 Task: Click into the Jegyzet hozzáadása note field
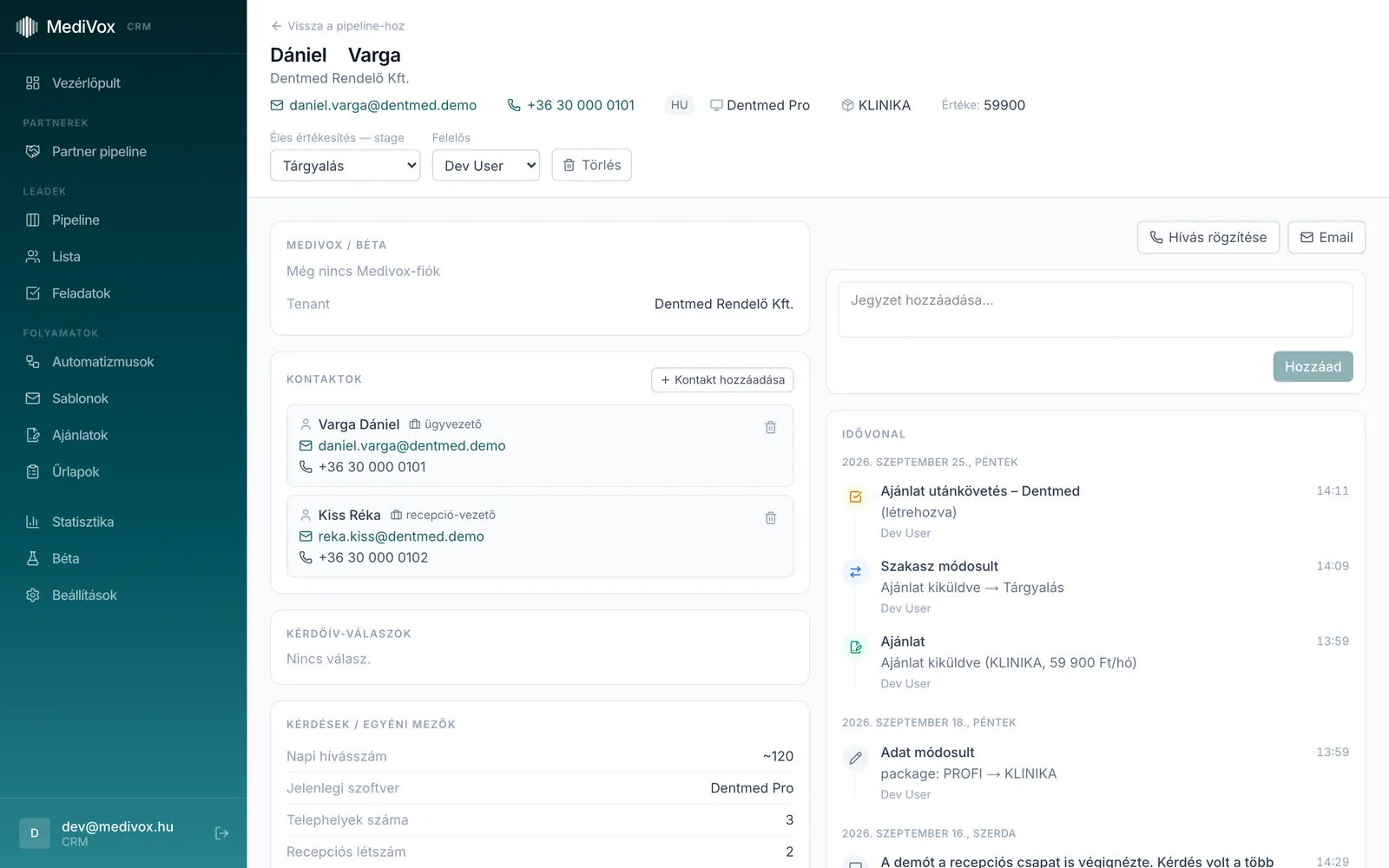pos(1096,309)
